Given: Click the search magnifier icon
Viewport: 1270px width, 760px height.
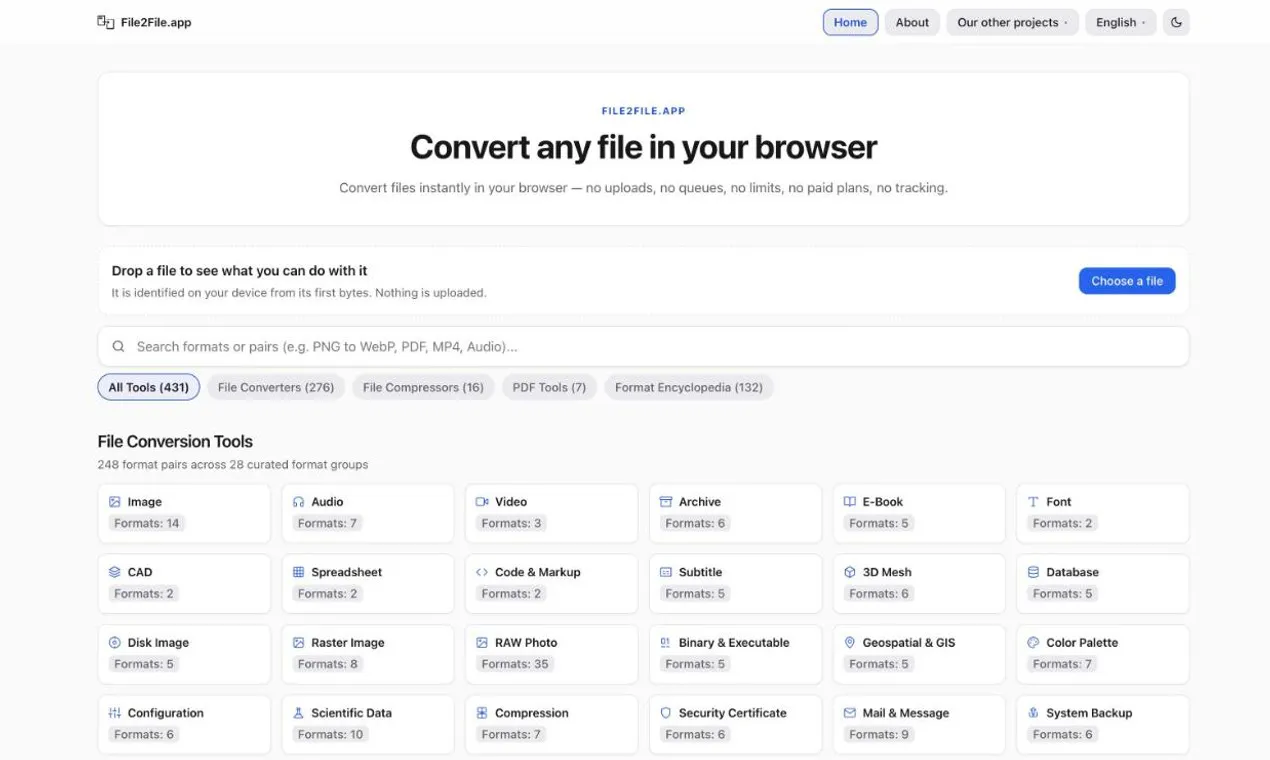Looking at the screenshot, I should (x=119, y=347).
